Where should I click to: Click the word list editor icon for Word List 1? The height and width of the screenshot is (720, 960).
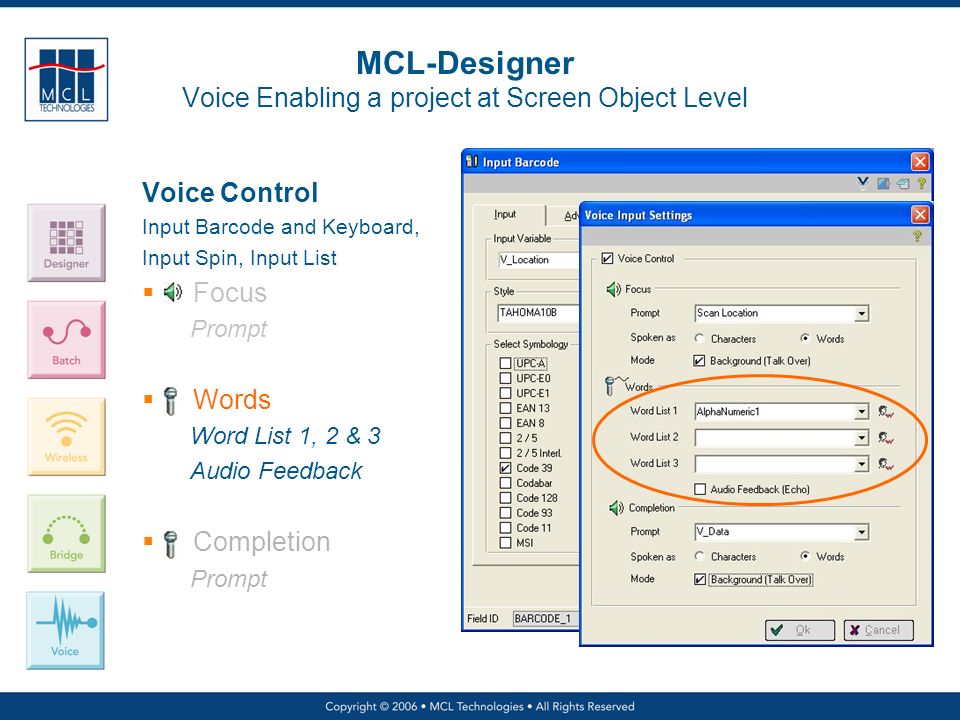tap(885, 411)
